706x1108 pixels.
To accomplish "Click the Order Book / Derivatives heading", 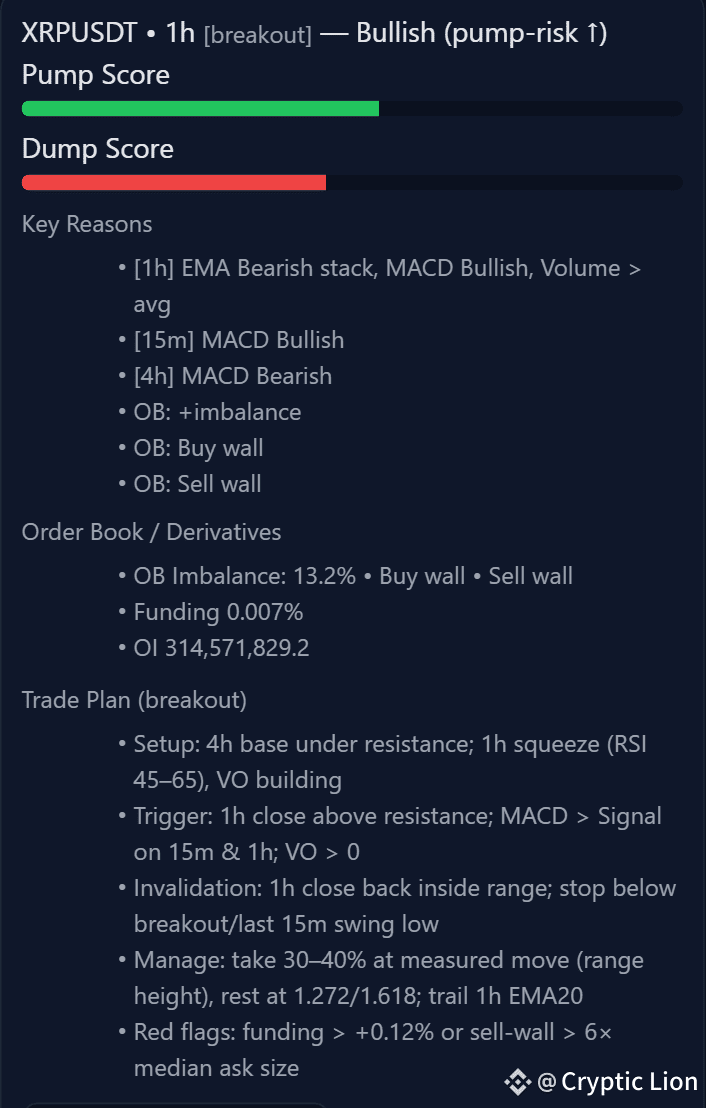I will (151, 532).
